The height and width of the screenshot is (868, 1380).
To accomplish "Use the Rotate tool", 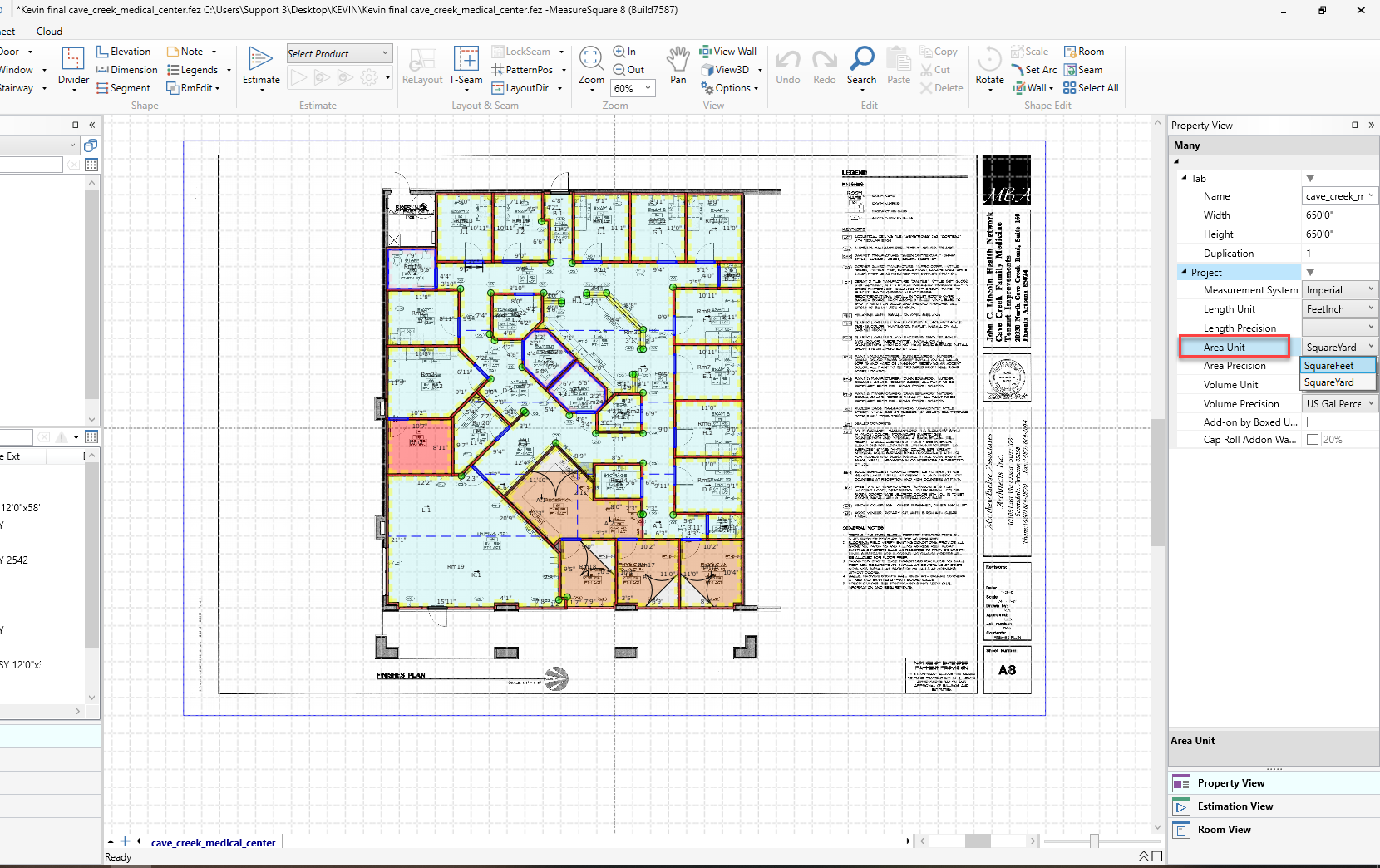I will click(x=989, y=65).
